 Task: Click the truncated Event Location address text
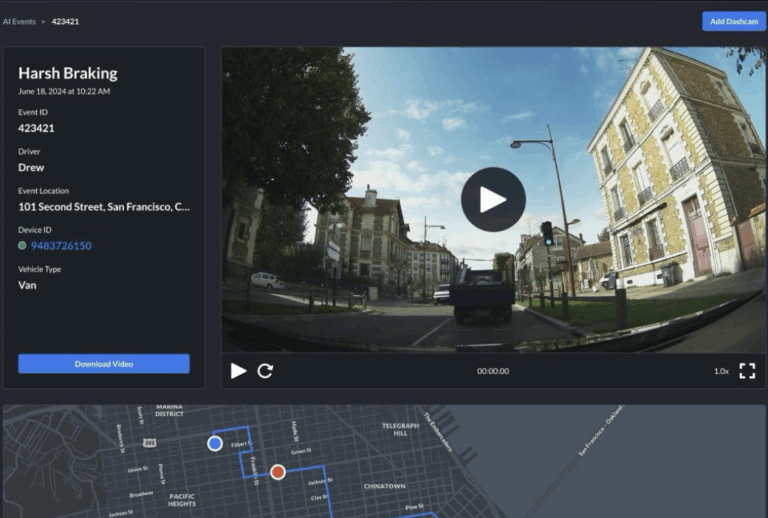point(104,207)
